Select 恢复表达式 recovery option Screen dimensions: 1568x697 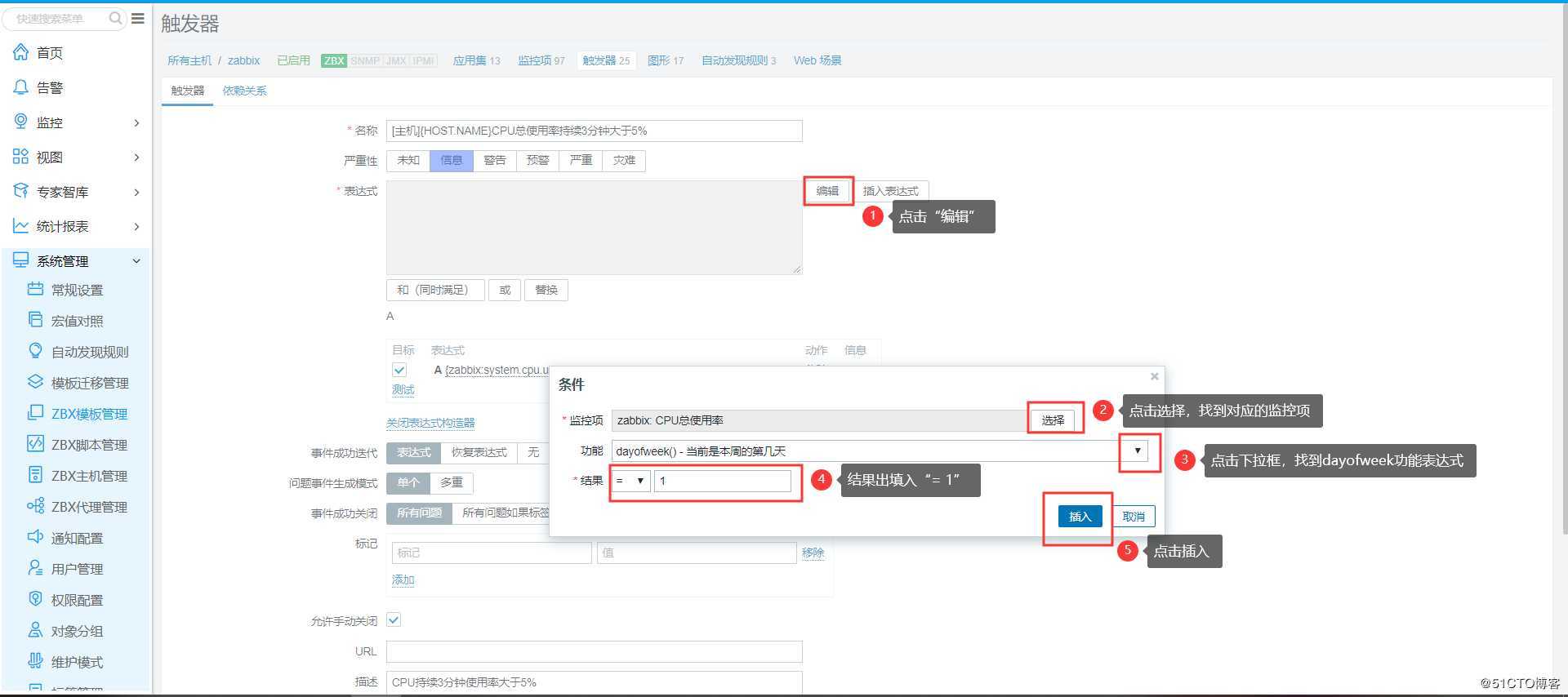[479, 452]
